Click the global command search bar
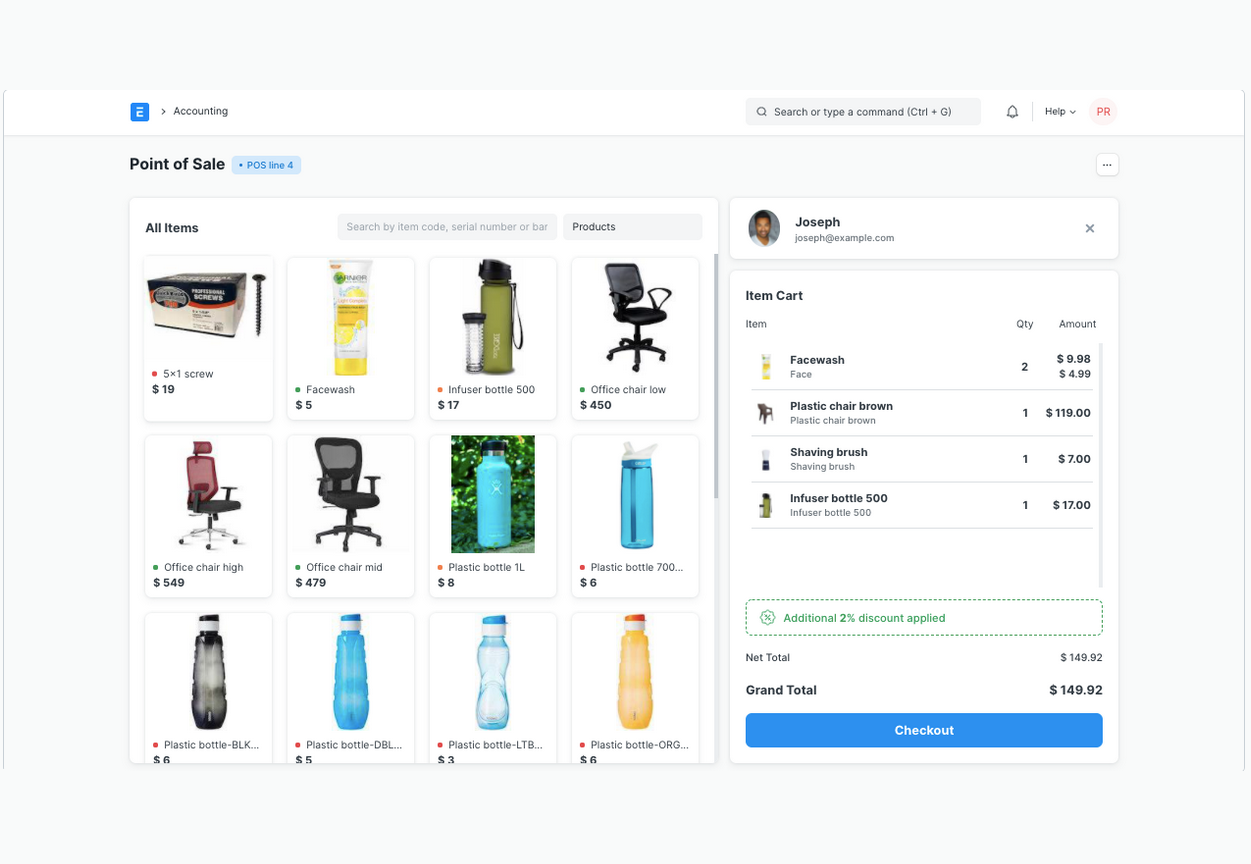The image size is (1251, 864). [x=862, y=112]
